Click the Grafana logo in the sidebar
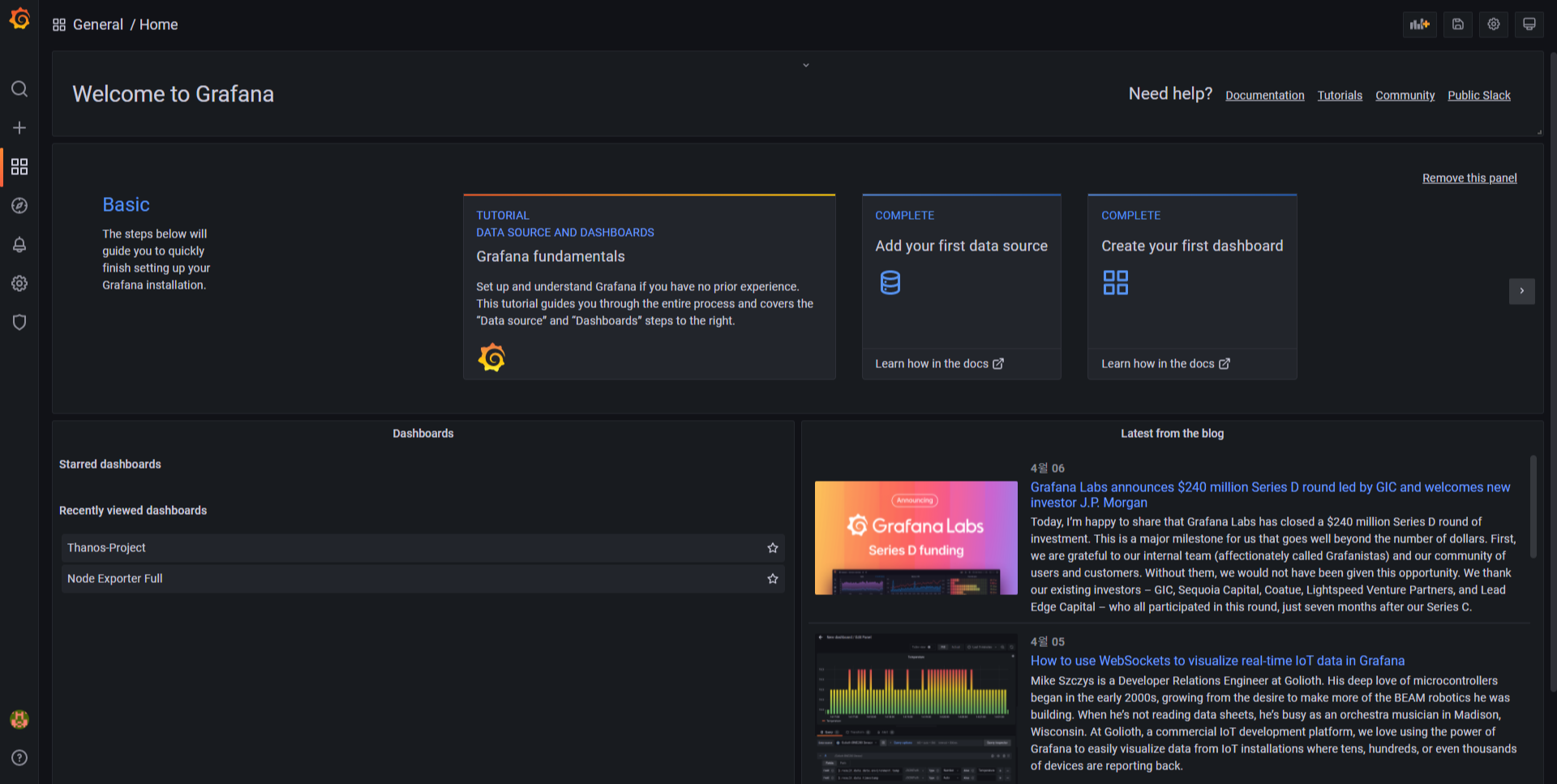Viewport: 1557px width, 784px height. (19, 19)
